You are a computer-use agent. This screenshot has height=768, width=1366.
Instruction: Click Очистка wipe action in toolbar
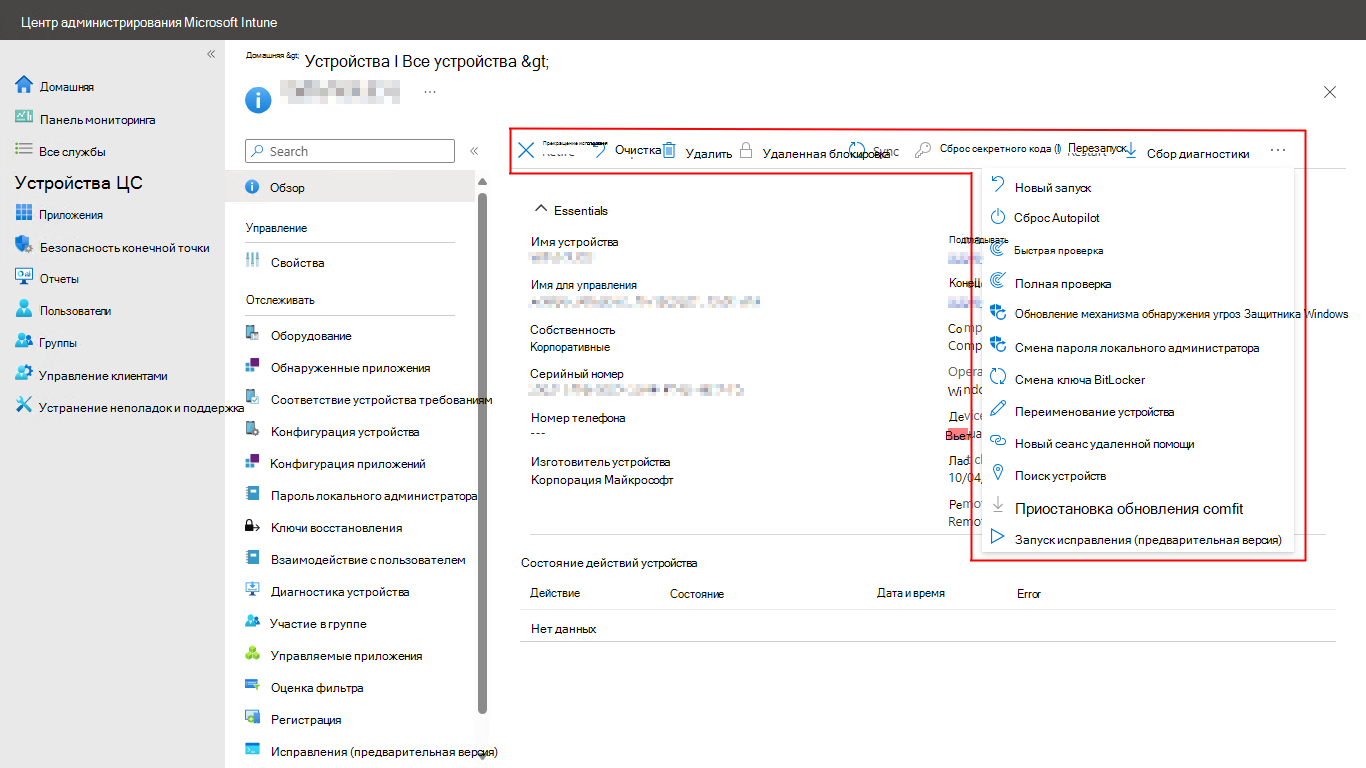pos(627,150)
